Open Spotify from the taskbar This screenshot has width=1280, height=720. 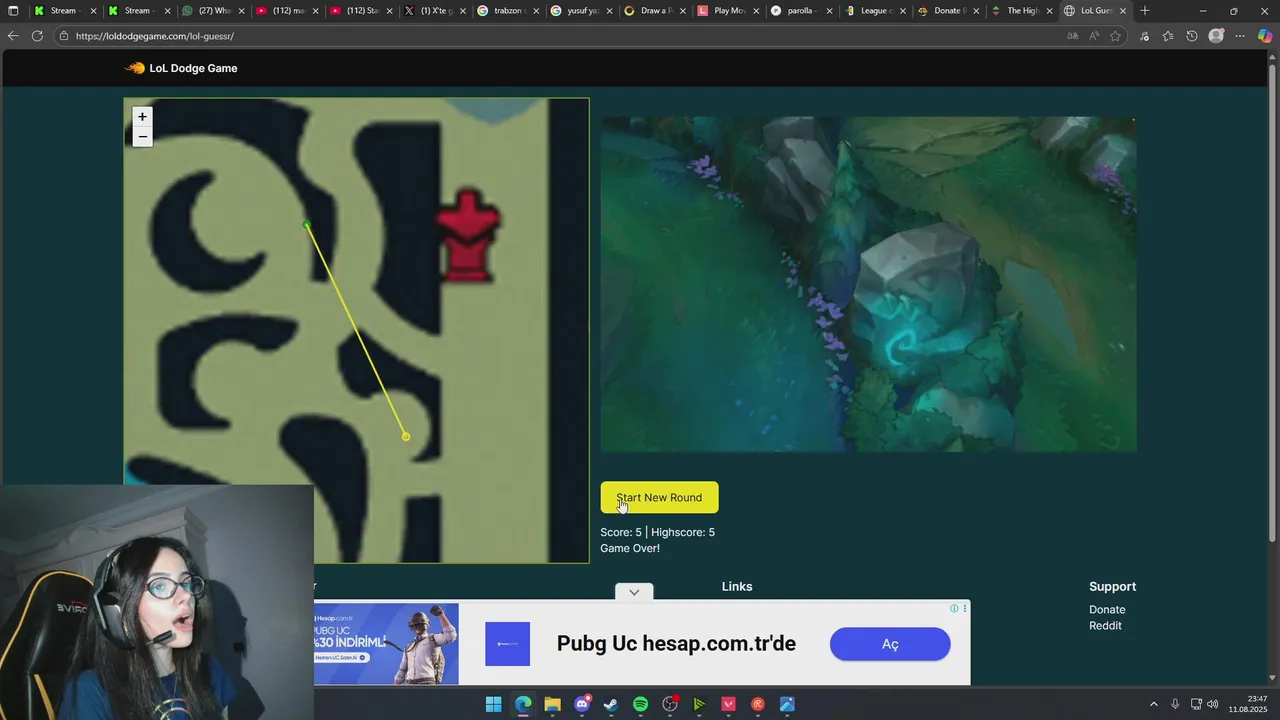(640, 704)
